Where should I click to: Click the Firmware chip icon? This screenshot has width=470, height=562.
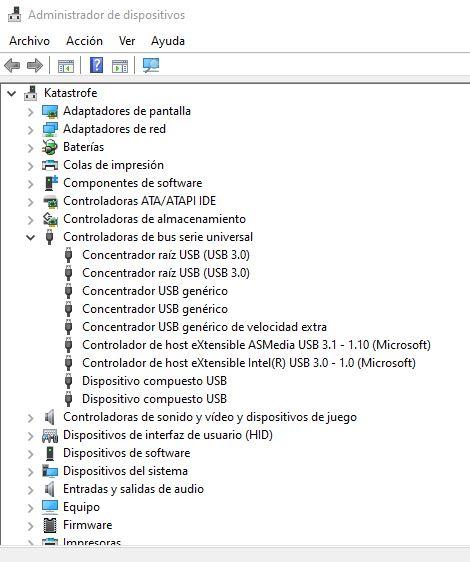[x=50, y=525]
